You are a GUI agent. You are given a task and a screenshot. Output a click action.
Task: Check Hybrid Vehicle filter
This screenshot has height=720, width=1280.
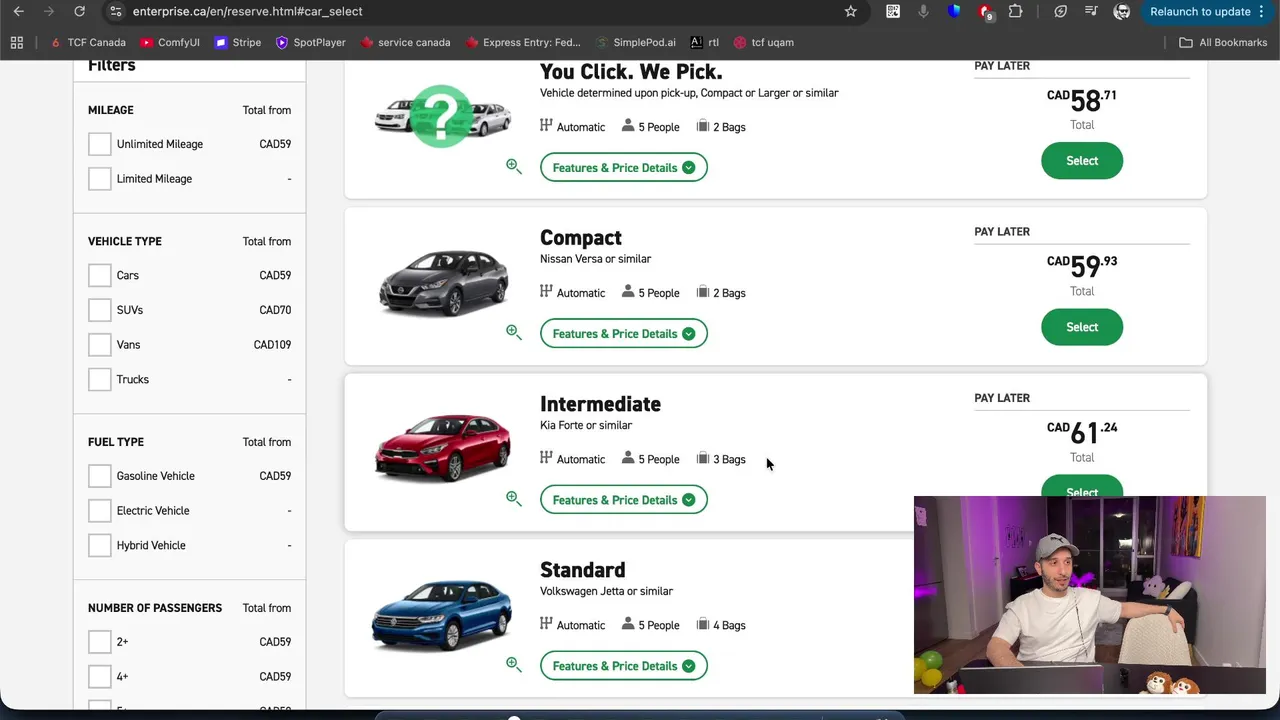click(100, 545)
